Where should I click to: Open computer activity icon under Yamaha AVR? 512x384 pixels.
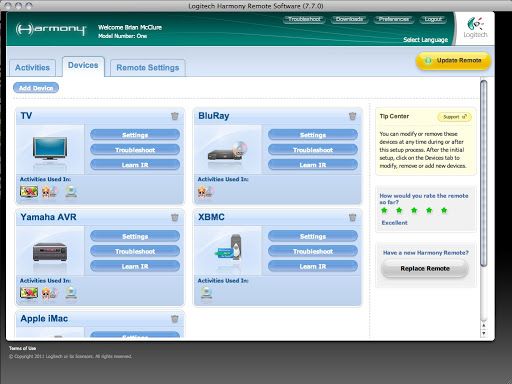pyautogui.click(x=71, y=293)
